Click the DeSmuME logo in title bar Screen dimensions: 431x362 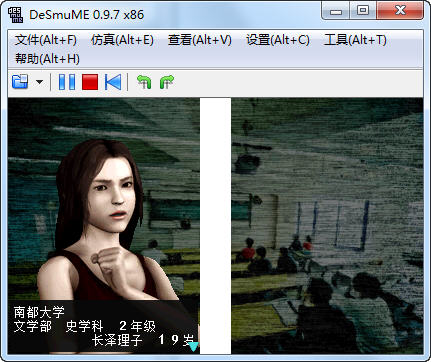[16, 15]
